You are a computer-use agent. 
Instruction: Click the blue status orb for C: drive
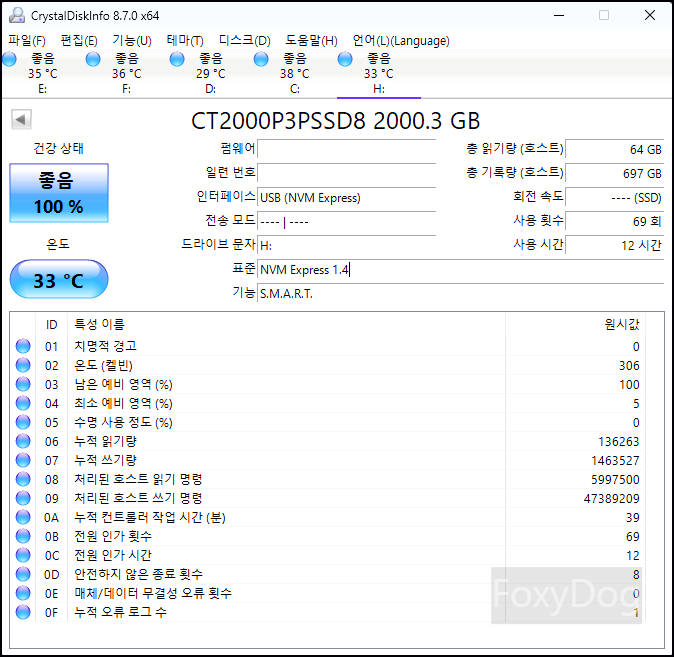261,59
